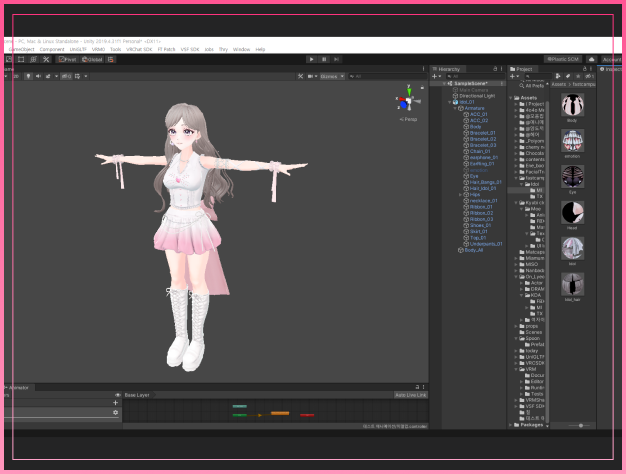Switch to the Inspector tab
626x474 pixels.
tap(610, 69)
